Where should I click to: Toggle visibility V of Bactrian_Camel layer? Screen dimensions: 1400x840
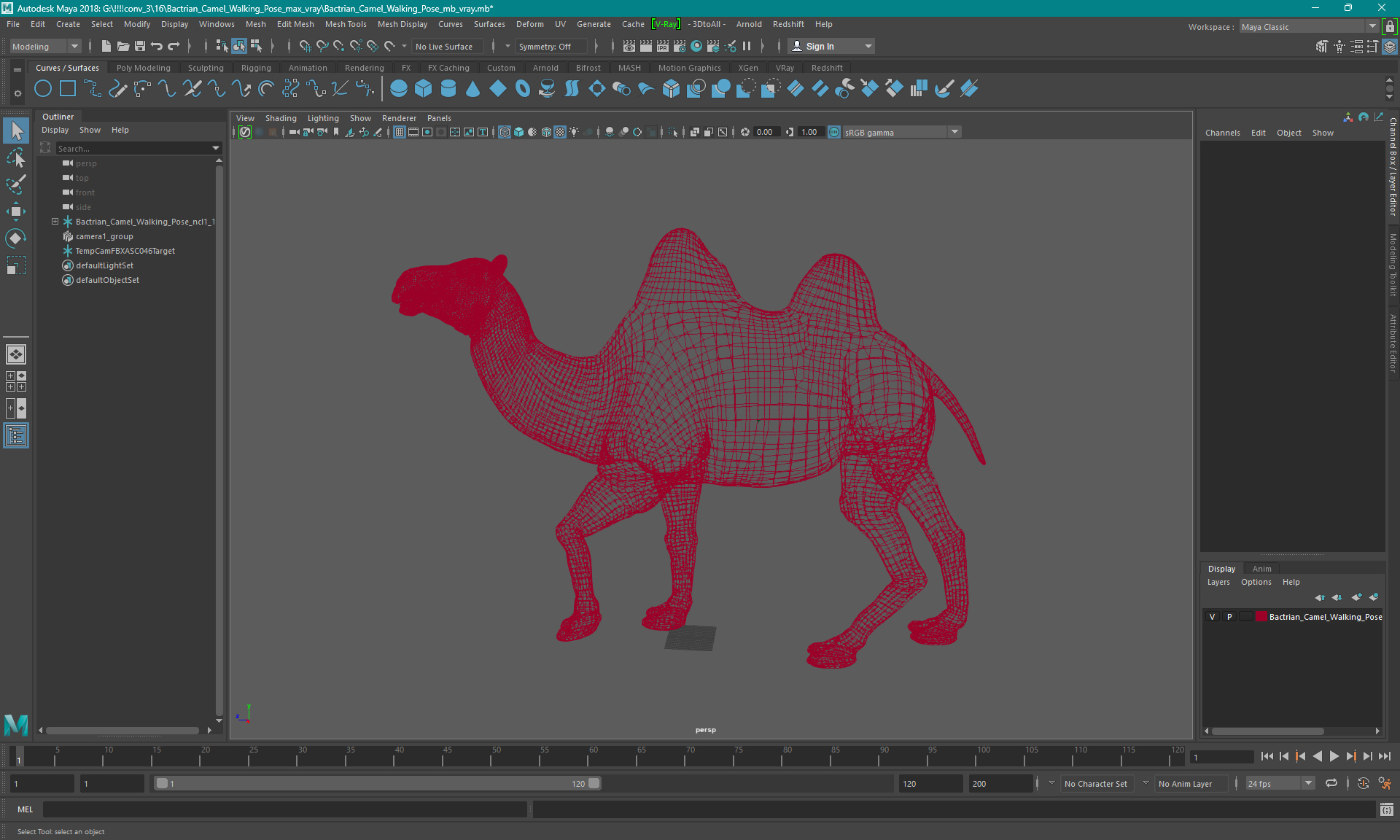[1213, 617]
